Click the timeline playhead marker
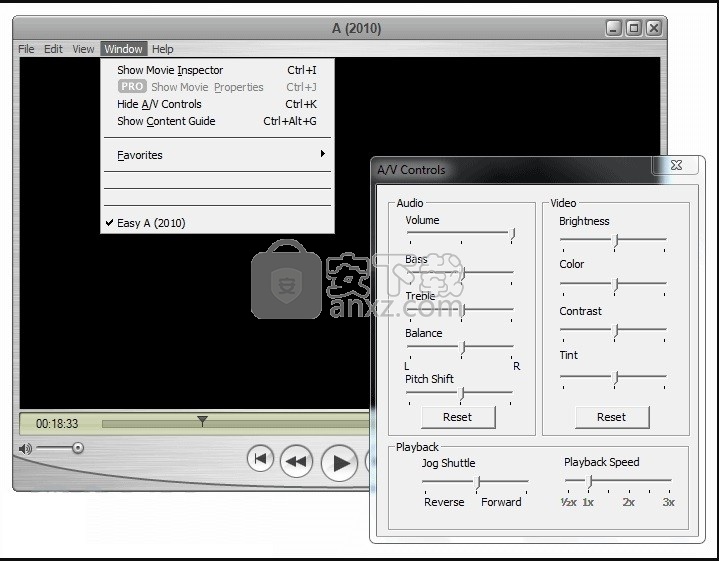Viewport: 719px width, 561px height. [x=202, y=420]
